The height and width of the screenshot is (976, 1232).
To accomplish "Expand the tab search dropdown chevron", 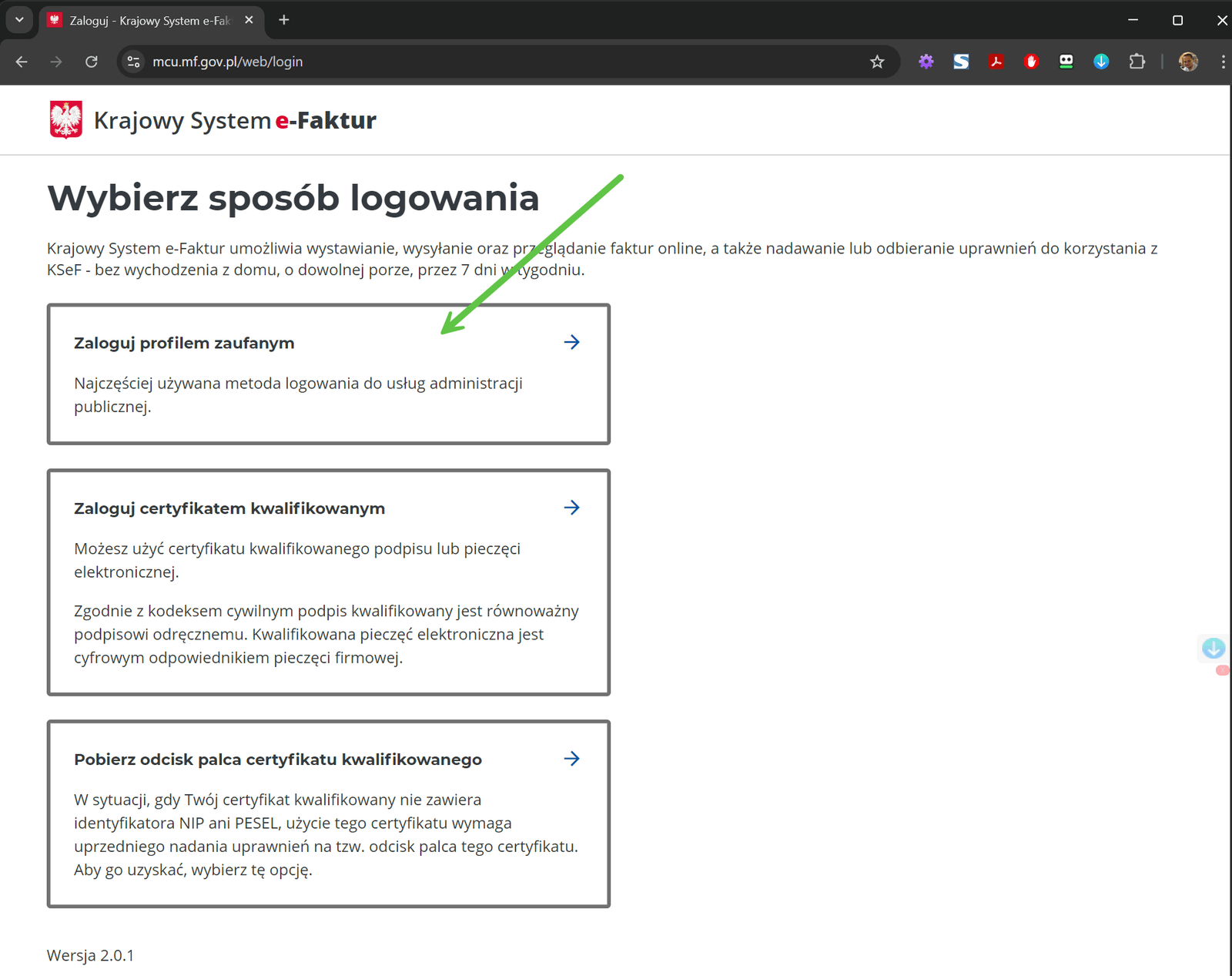I will 19,20.
